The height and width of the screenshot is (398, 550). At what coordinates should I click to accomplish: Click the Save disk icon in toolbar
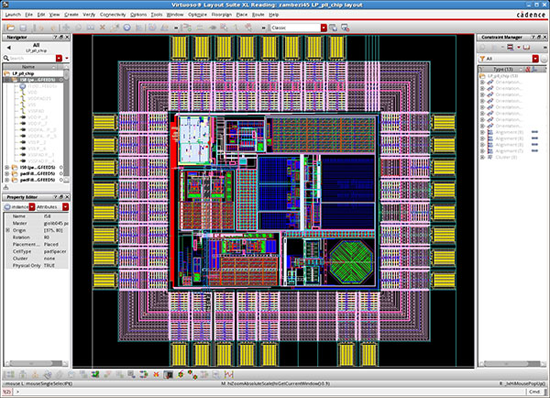pos(23,28)
